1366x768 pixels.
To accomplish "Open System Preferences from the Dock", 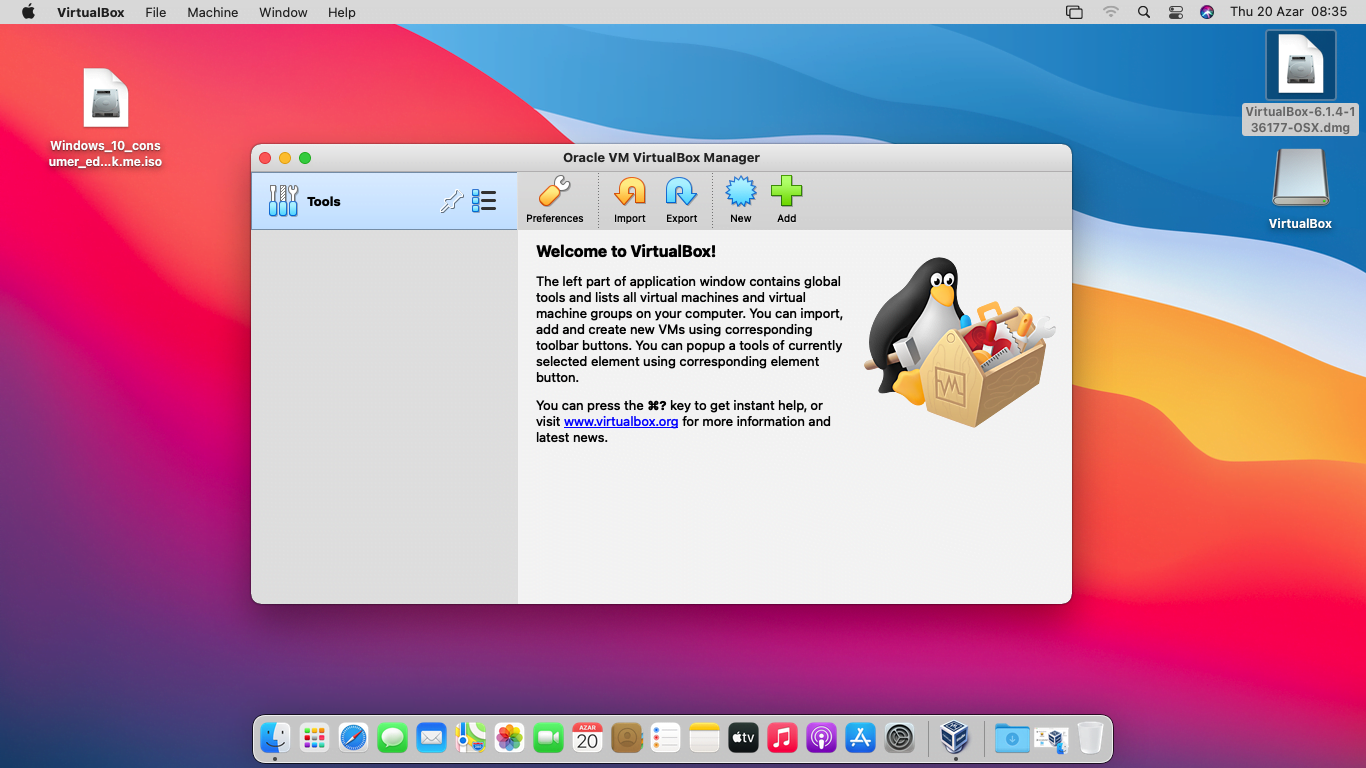I will pos(900,738).
